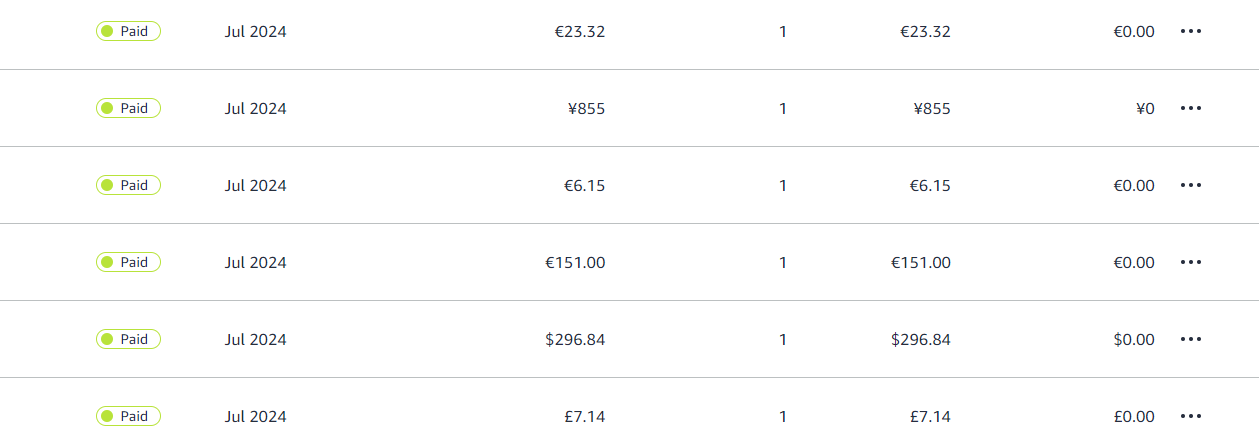Select the €151.00 billed amount
Viewport: 1259px width, 444px height.
575,262
